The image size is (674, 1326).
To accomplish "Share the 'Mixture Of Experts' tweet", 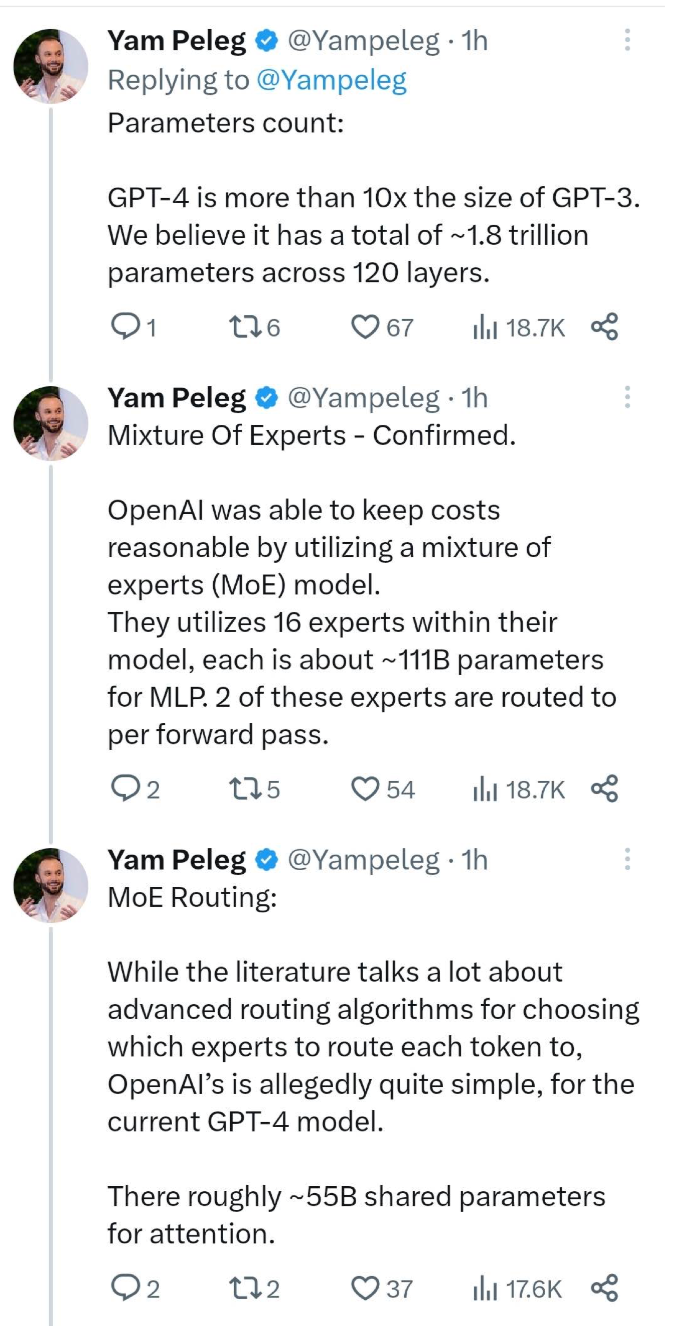I will [x=605, y=789].
